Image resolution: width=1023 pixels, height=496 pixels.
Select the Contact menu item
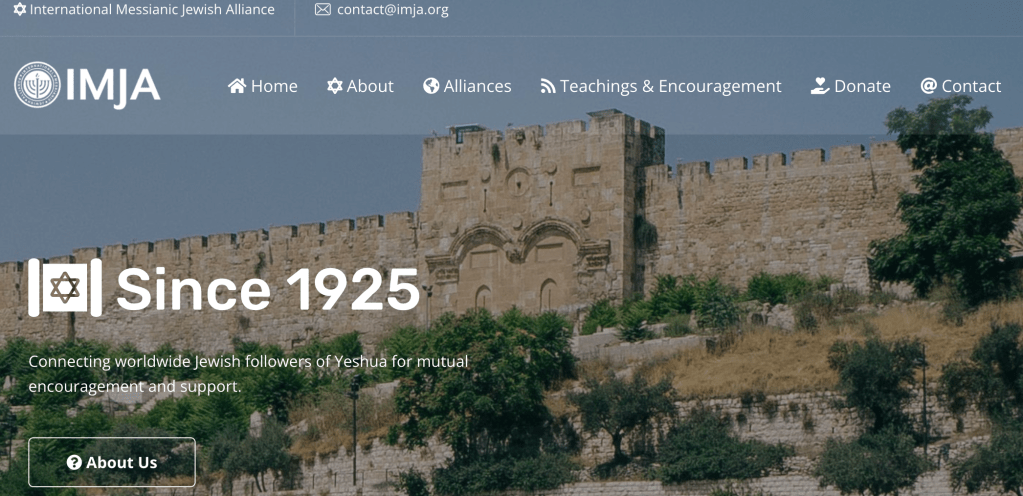[x=961, y=85]
